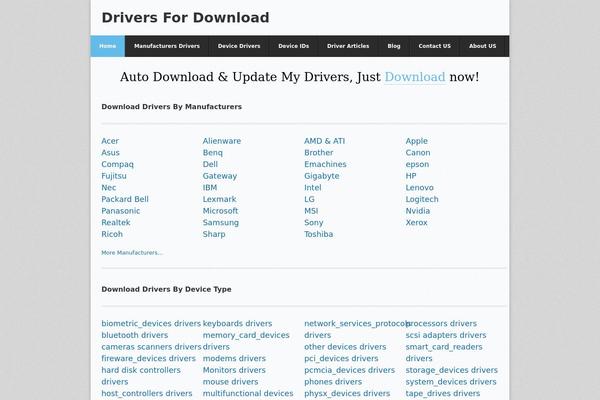Select scsi adapters drivers link
The image size is (600, 400).
[x=446, y=335]
